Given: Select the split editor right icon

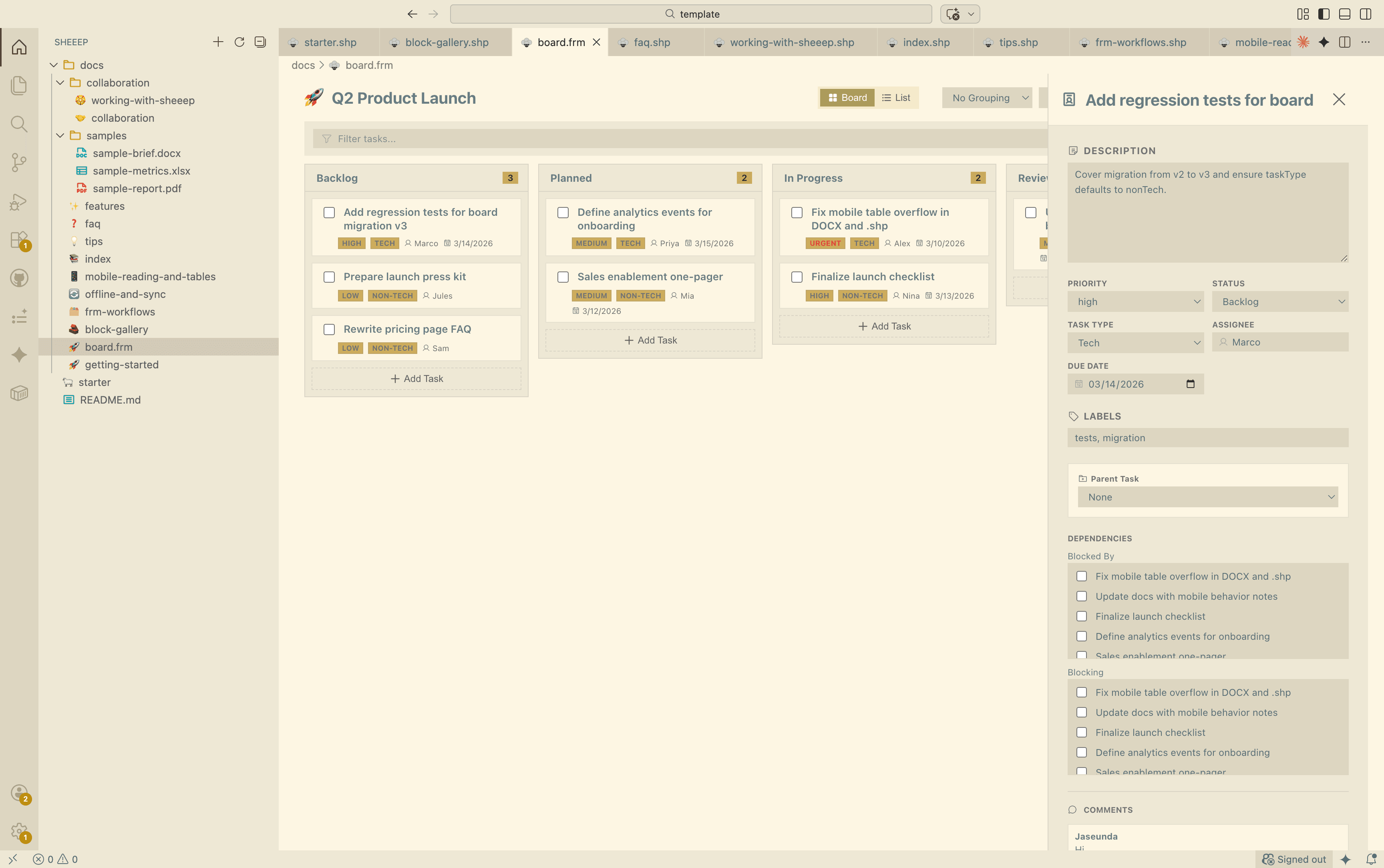Looking at the screenshot, I should click(1345, 42).
